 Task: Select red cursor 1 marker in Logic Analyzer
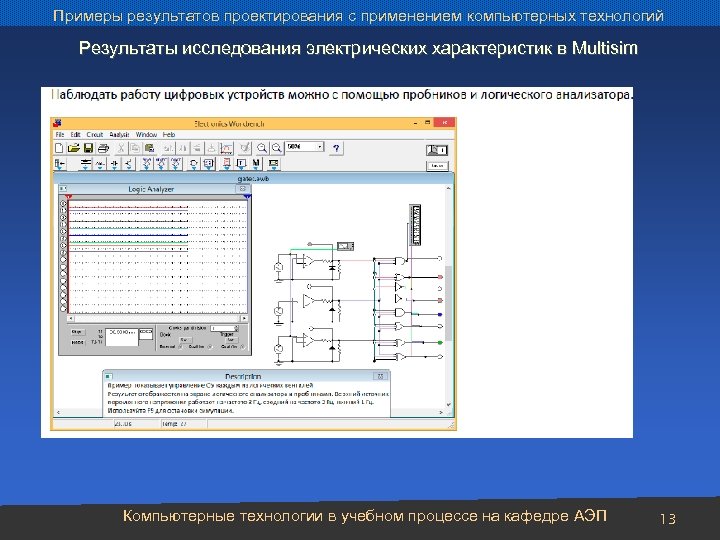click(x=68, y=197)
